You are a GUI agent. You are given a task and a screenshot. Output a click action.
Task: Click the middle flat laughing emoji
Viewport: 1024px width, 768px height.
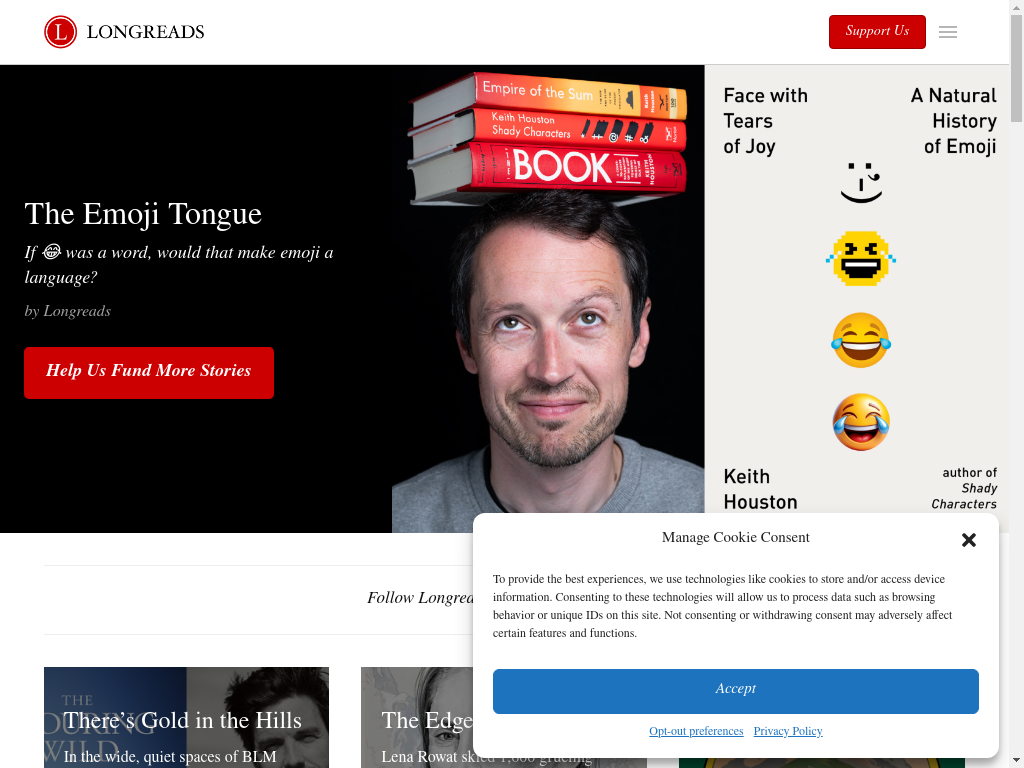click(861, 340)
